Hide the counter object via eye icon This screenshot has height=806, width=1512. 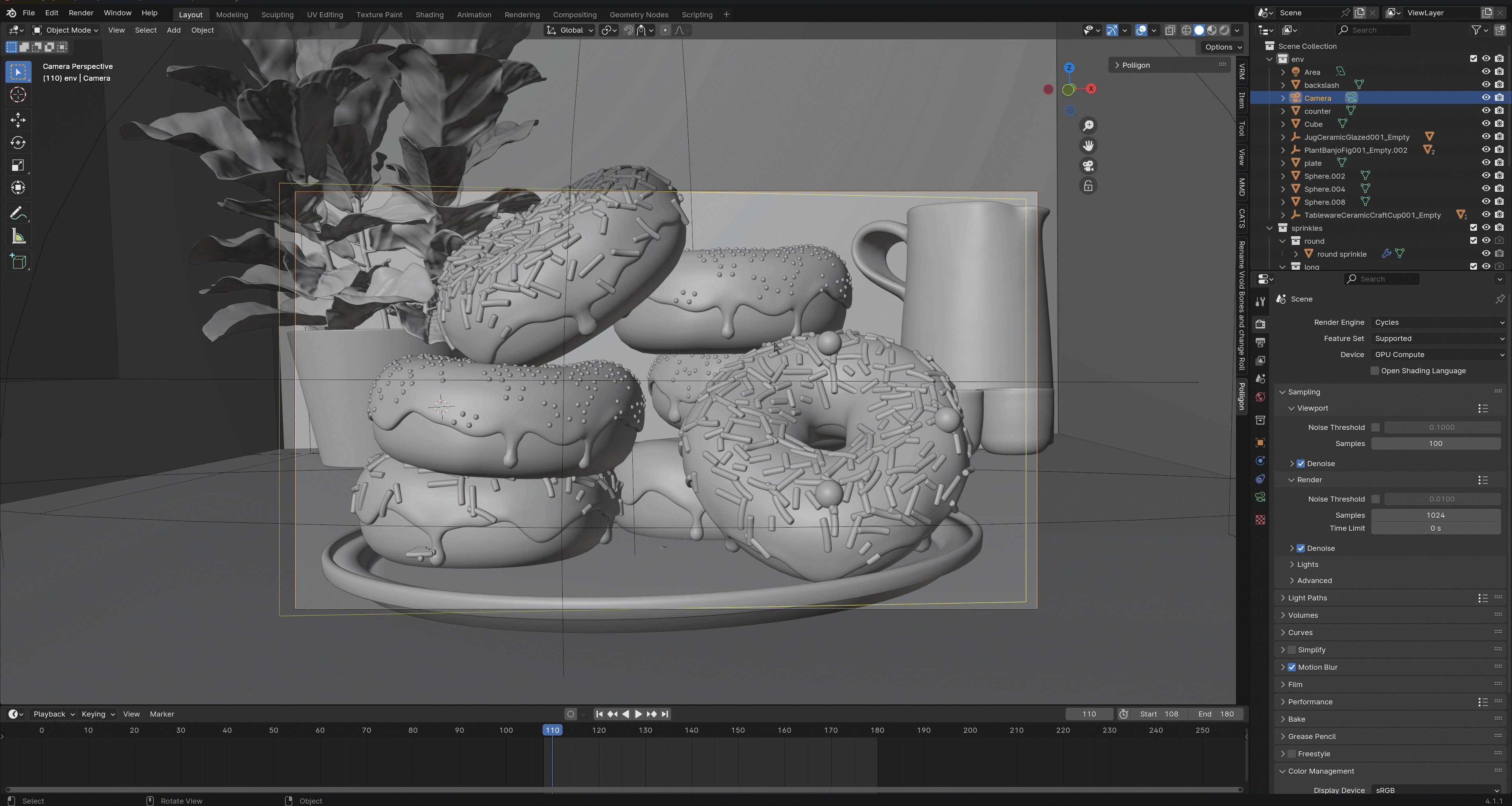pos(1486,111)
